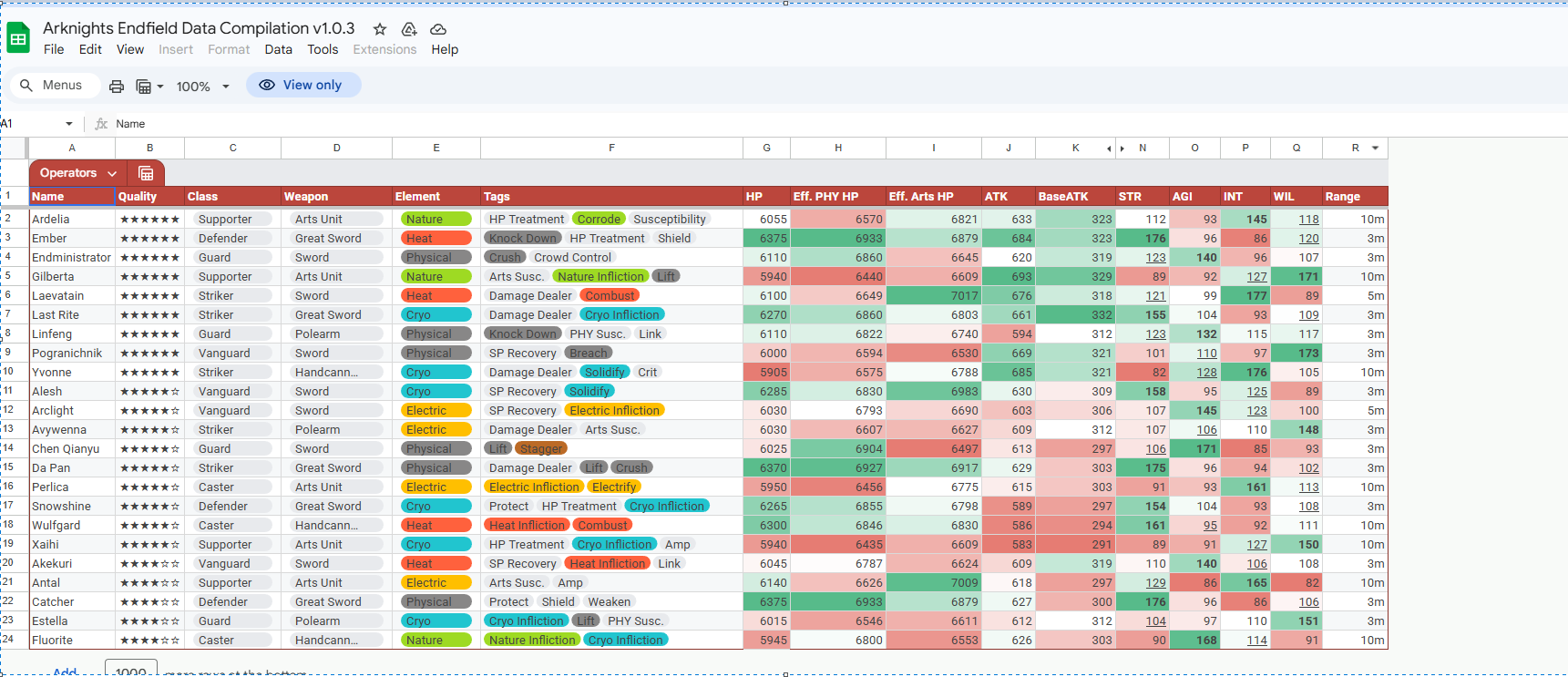
Task: Click the View only button
Action: click(x=303, y=85)
